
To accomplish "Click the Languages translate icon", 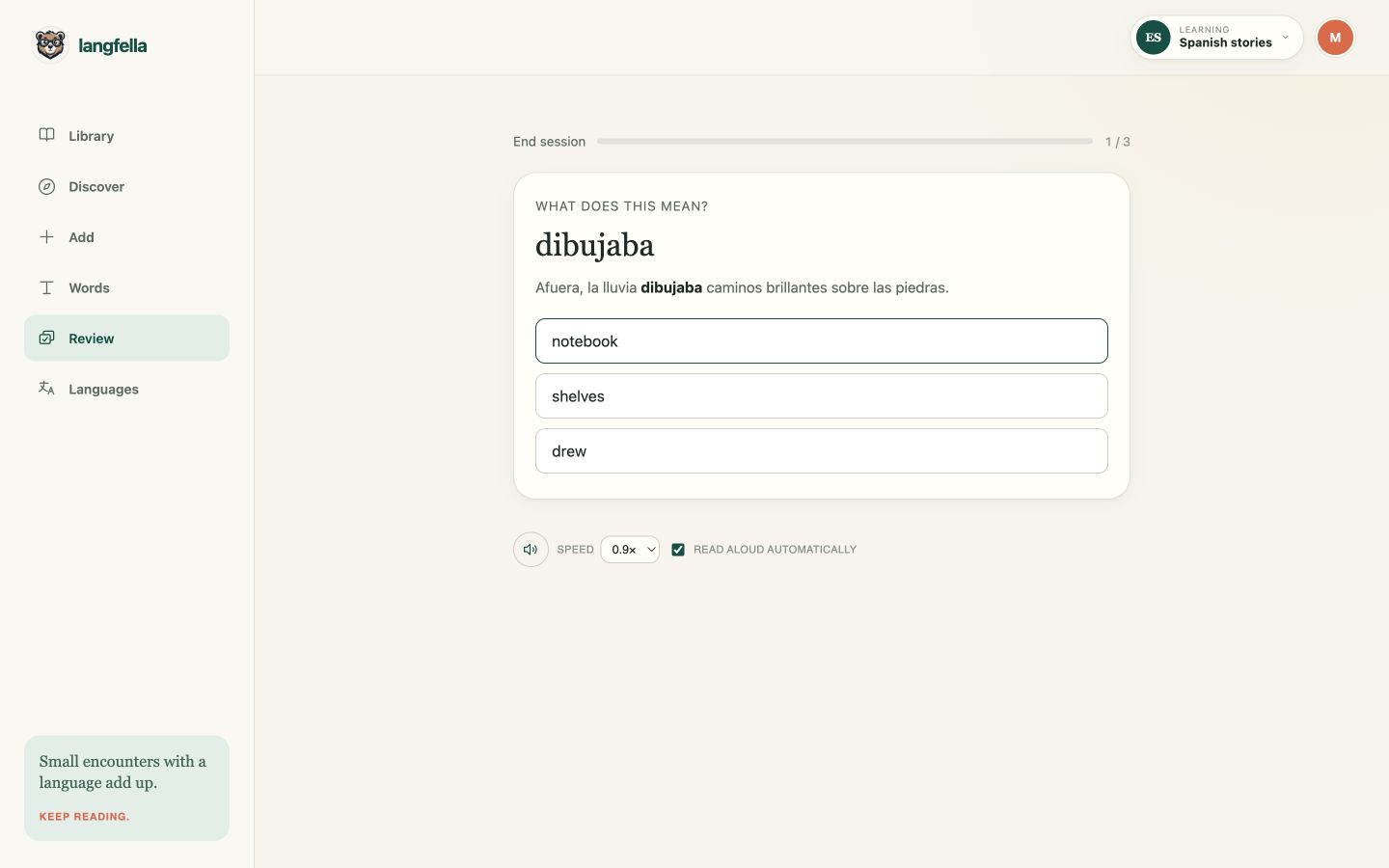I will 46,389.
